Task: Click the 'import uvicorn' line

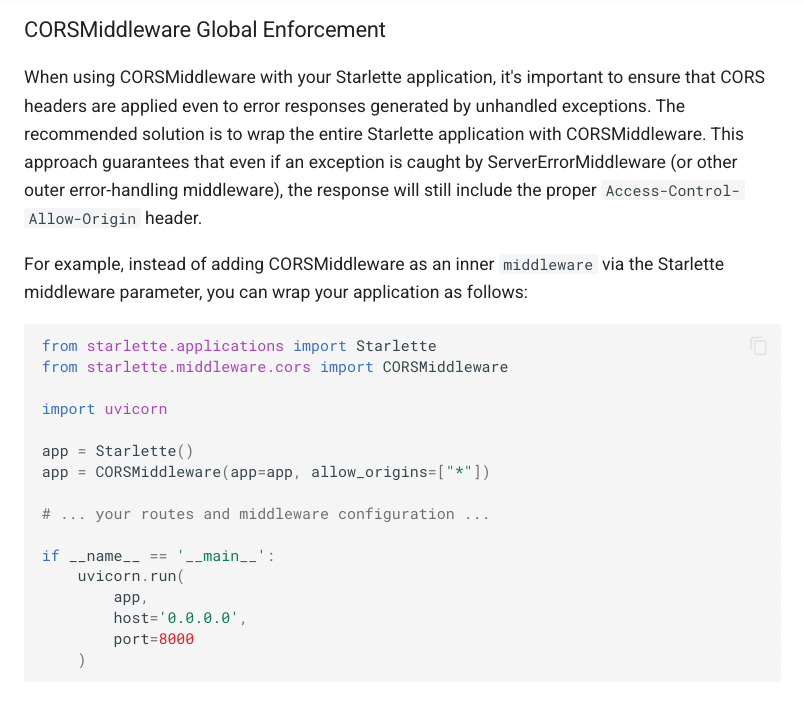Action: 105,409
